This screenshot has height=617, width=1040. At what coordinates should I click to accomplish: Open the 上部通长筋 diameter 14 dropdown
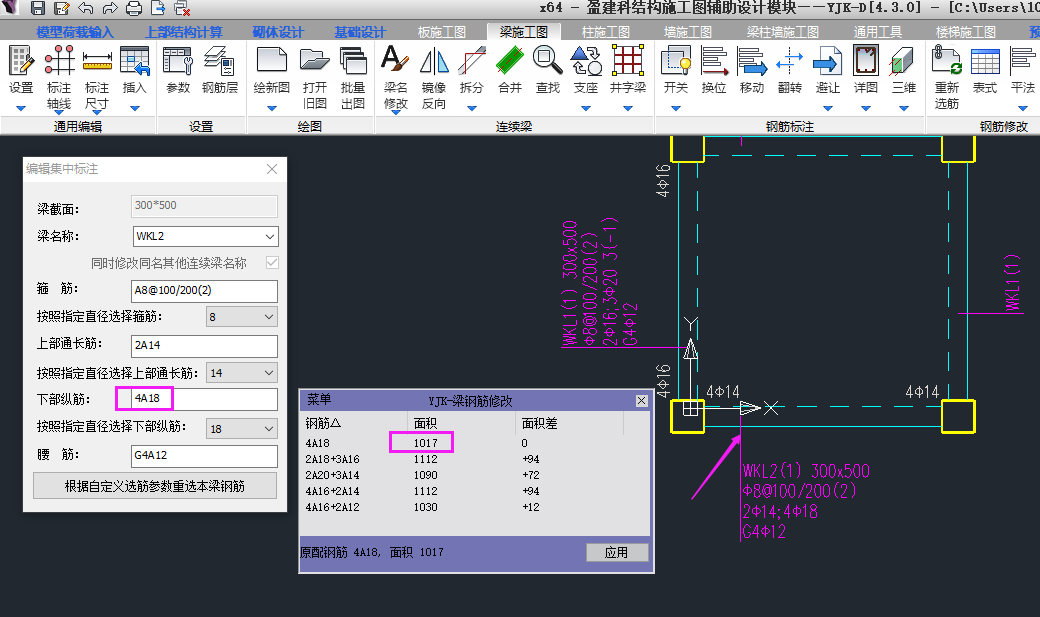point(269,373)
